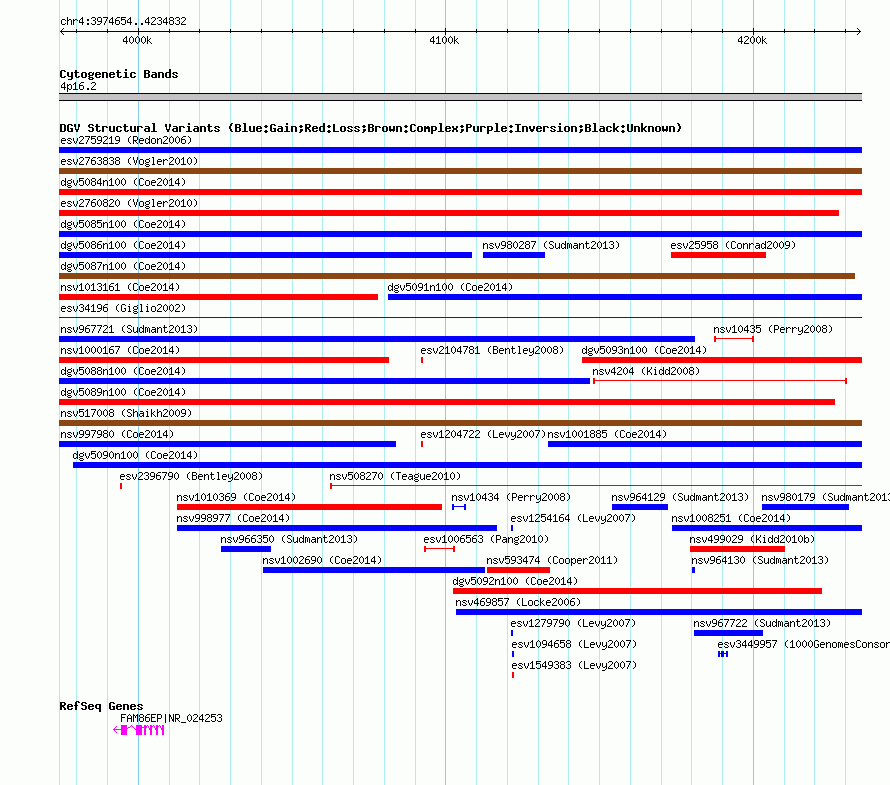The image size is (890, 785).
Task: Select the dgv5085n100 (Coe2014) label
Action: point(123,224)
